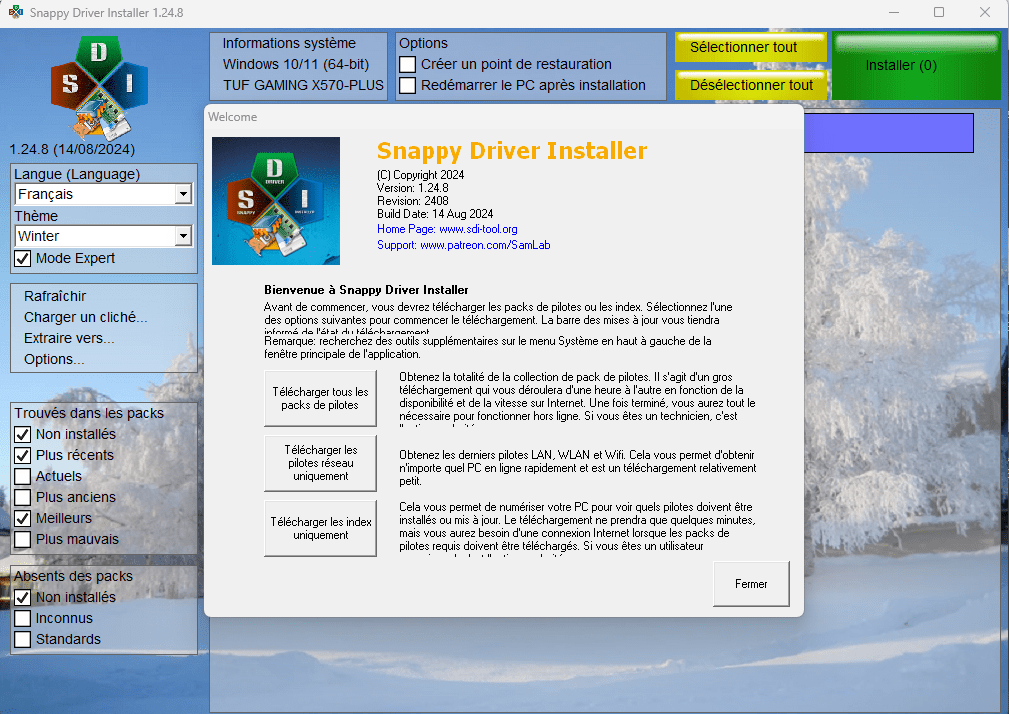The height and width of the screenshot is (714, 1009).
Task: Click the green Installer (0) button
Action: 915,66
